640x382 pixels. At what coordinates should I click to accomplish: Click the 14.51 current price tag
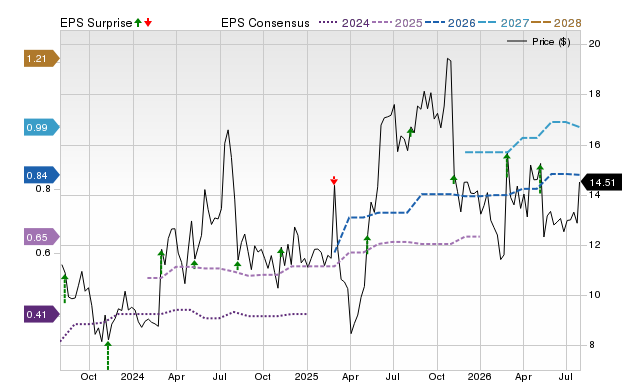601,182
